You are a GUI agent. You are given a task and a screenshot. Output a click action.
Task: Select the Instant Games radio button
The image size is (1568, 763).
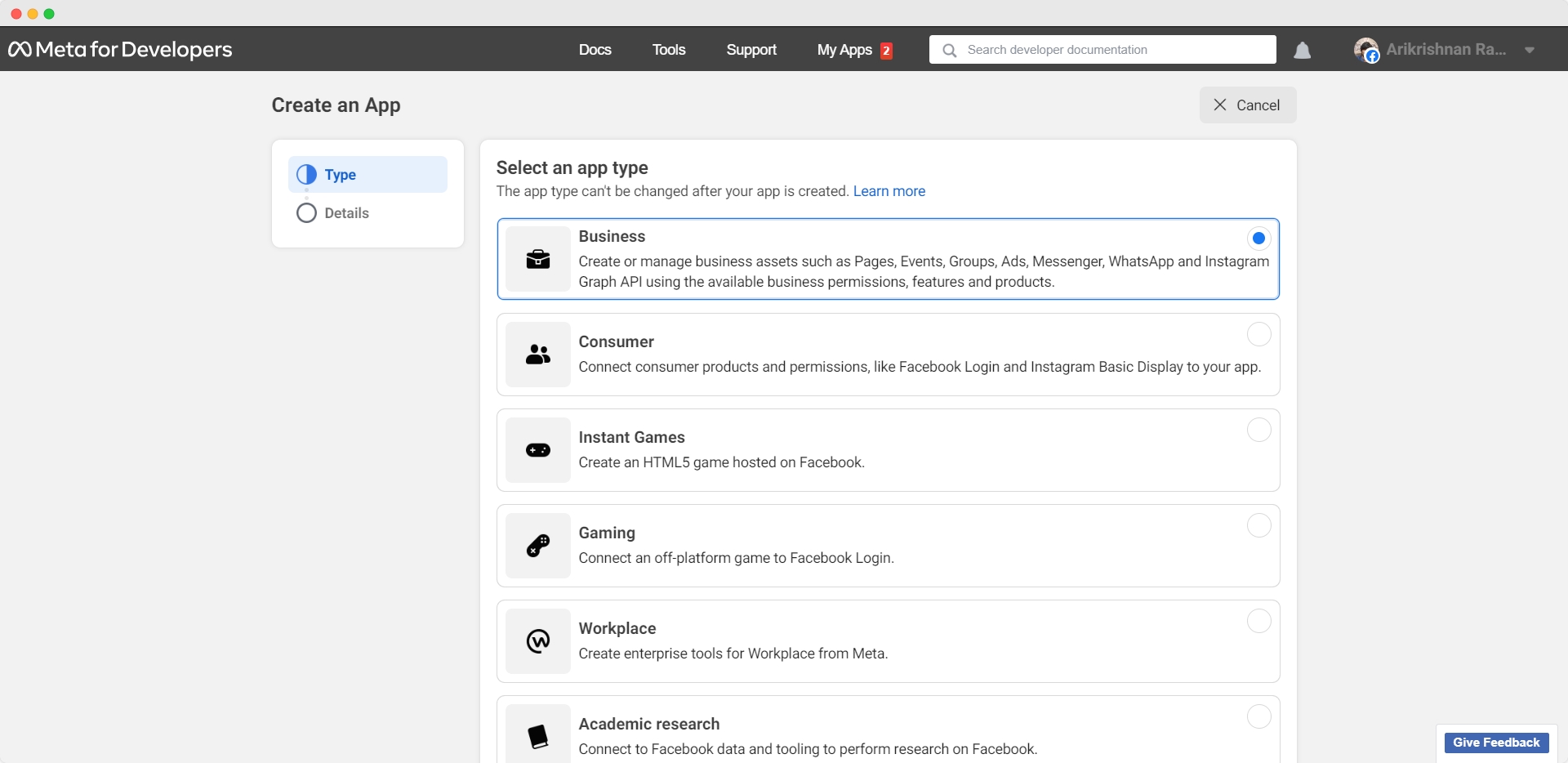[1258, 430]
